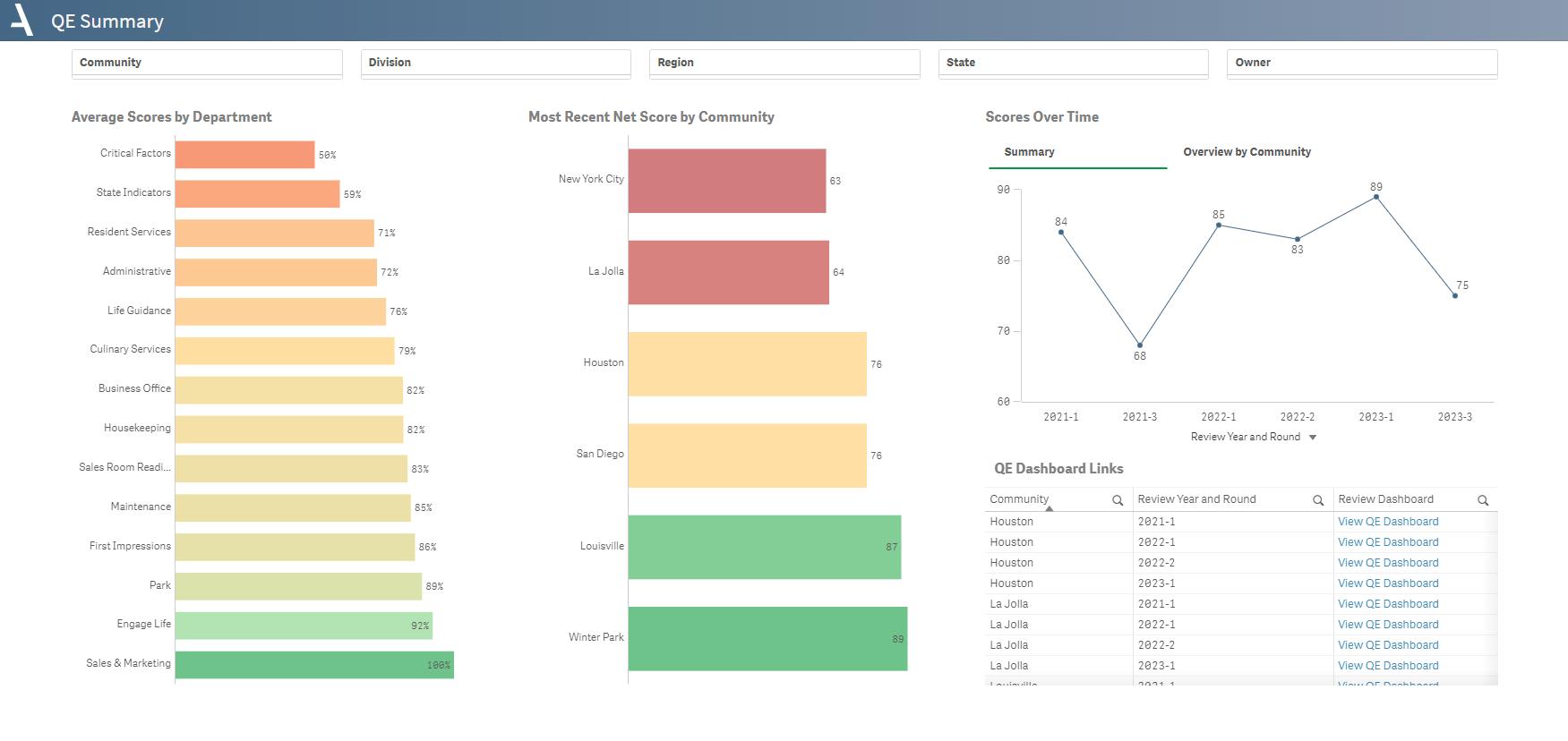Click the 2022-1 x-axis label
The height and width of the screenshot is (741, 1568).
click(x=1219, y=417)
